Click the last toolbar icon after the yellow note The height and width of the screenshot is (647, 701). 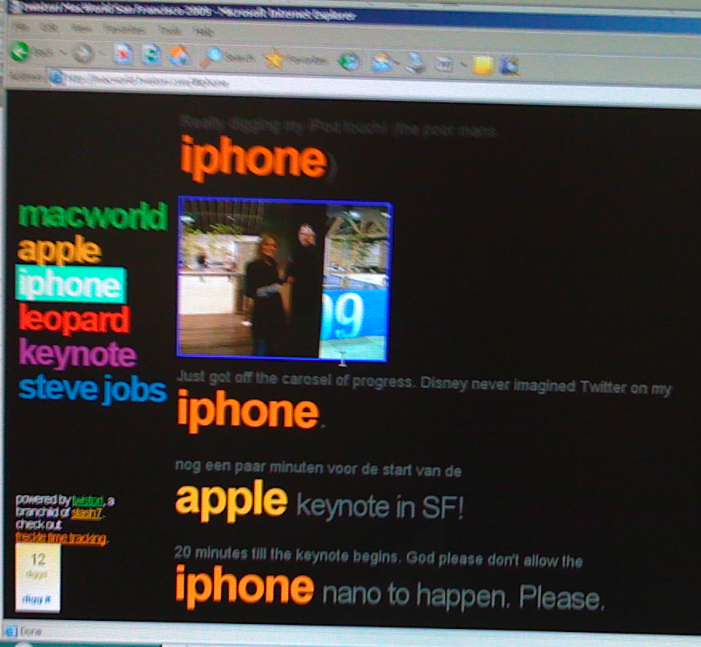click(x=510, y=66)
